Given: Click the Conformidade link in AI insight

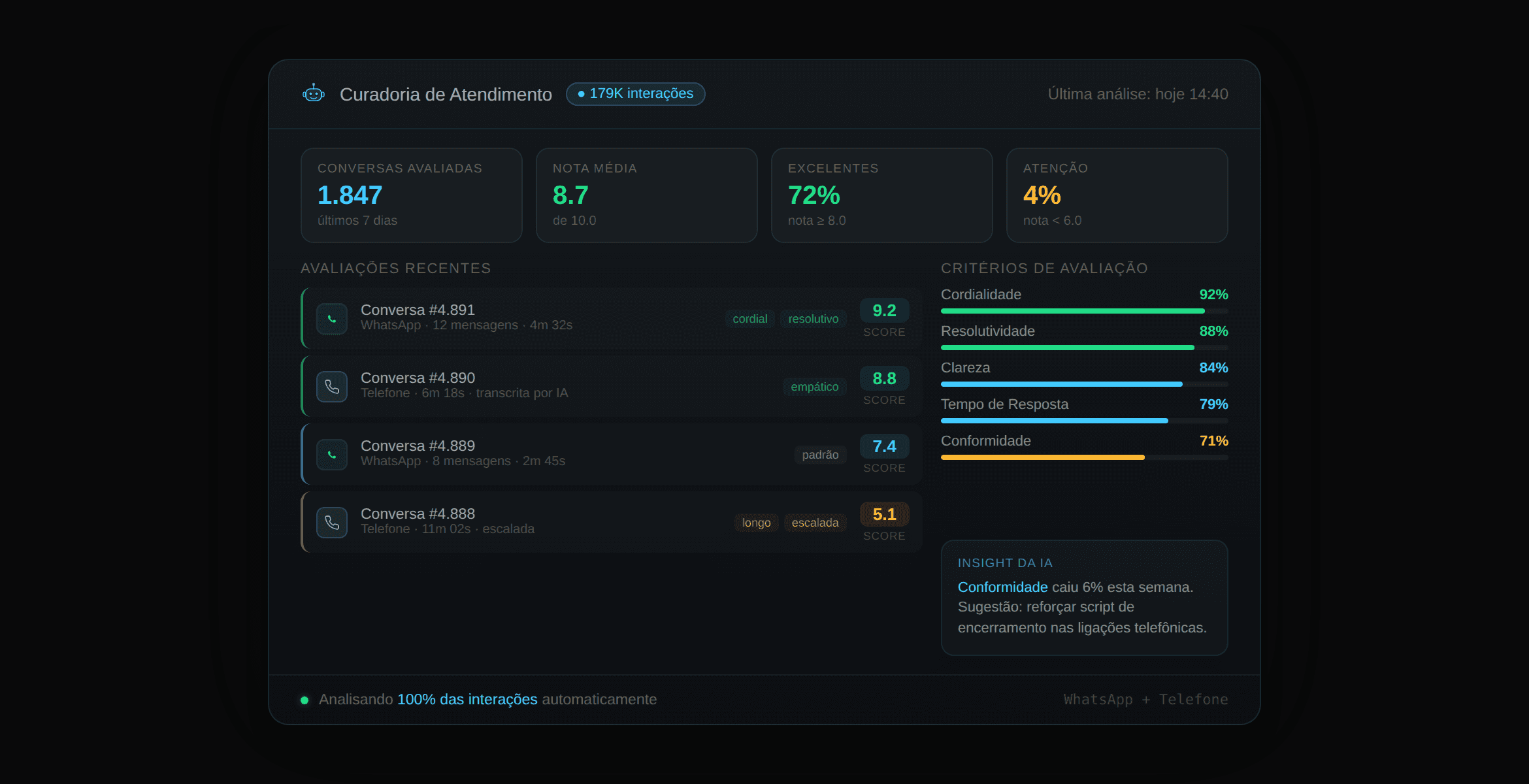Looking at the screenshot, I should [1002, 587].
